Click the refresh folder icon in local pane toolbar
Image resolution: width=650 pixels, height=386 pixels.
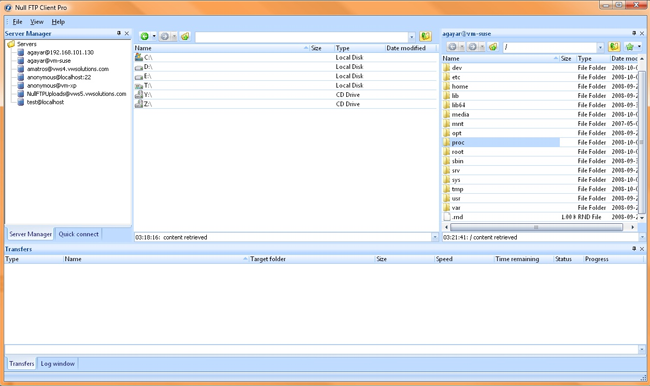pos(425,36)
